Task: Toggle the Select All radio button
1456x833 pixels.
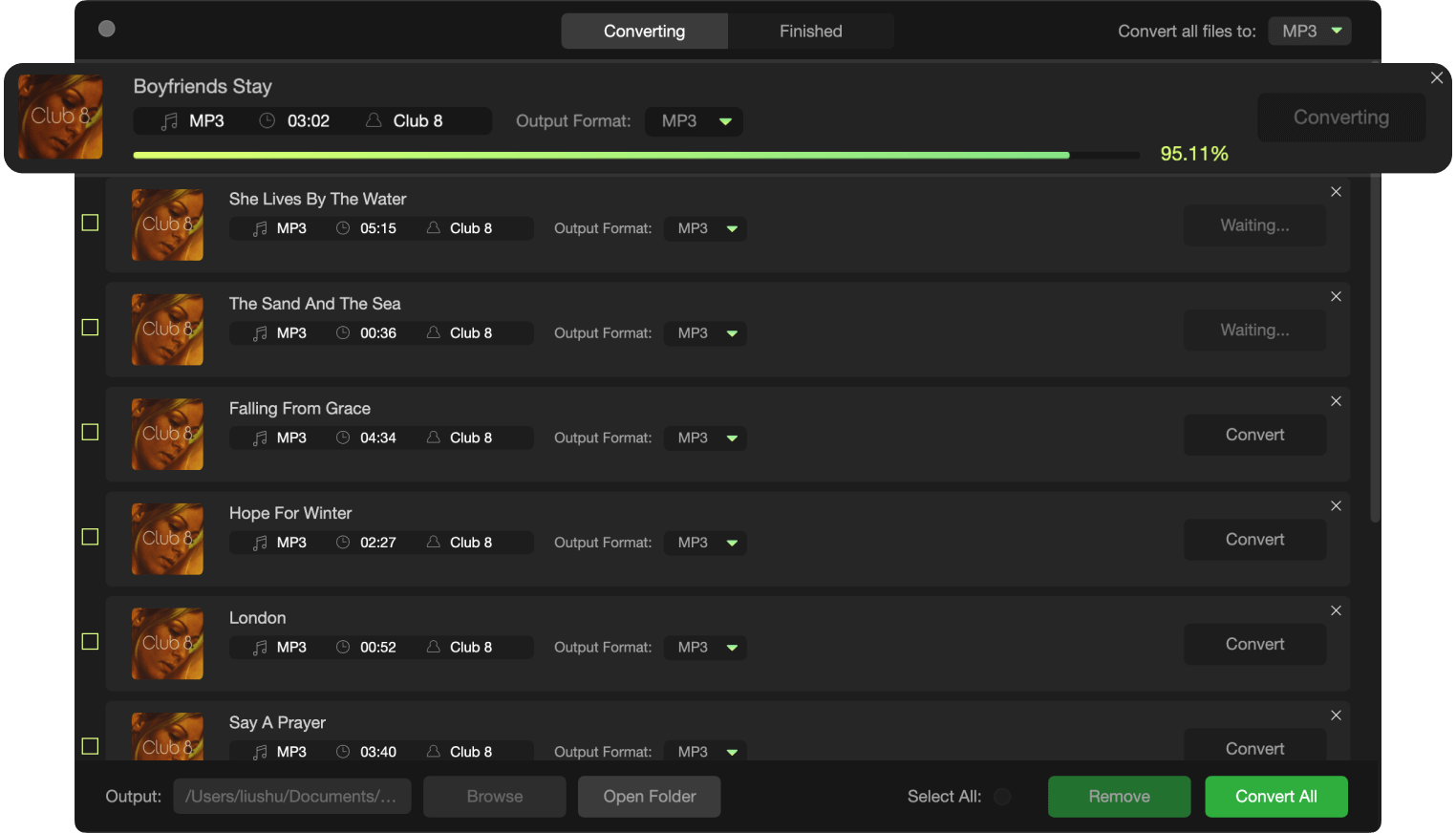Action: pyautogui.click(x=1002, y=797)
